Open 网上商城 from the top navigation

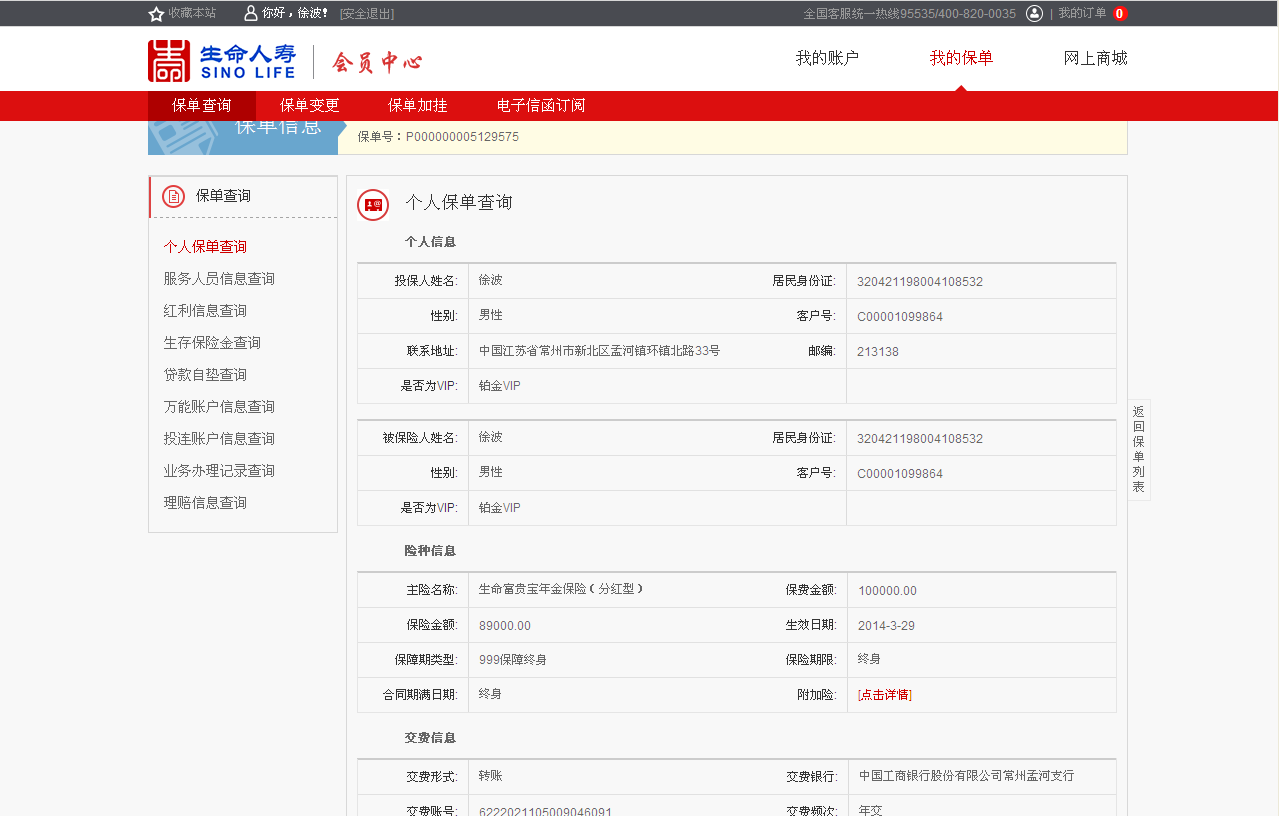tap(1095, 58)
